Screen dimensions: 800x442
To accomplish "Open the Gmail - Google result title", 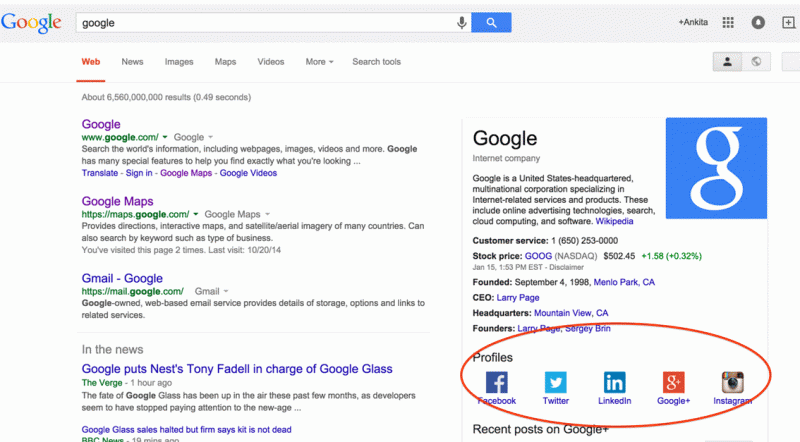I will click(122, 278).
